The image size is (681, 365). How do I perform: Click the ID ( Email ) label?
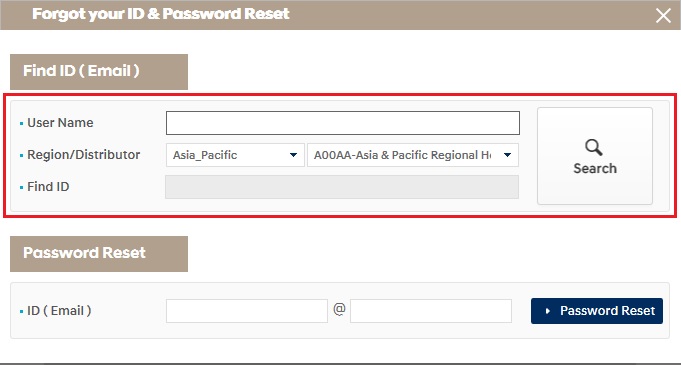point(60,311)
